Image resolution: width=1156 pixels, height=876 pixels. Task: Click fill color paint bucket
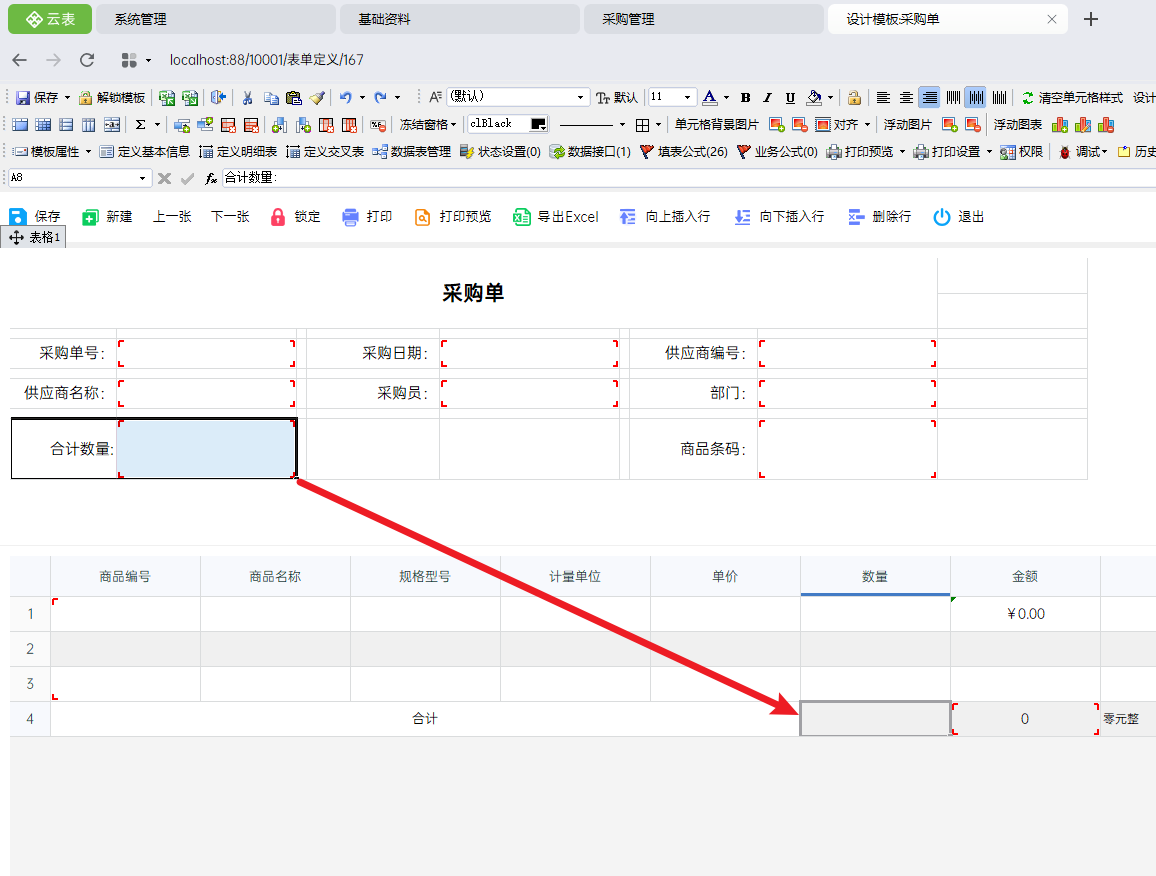point(814,97)
